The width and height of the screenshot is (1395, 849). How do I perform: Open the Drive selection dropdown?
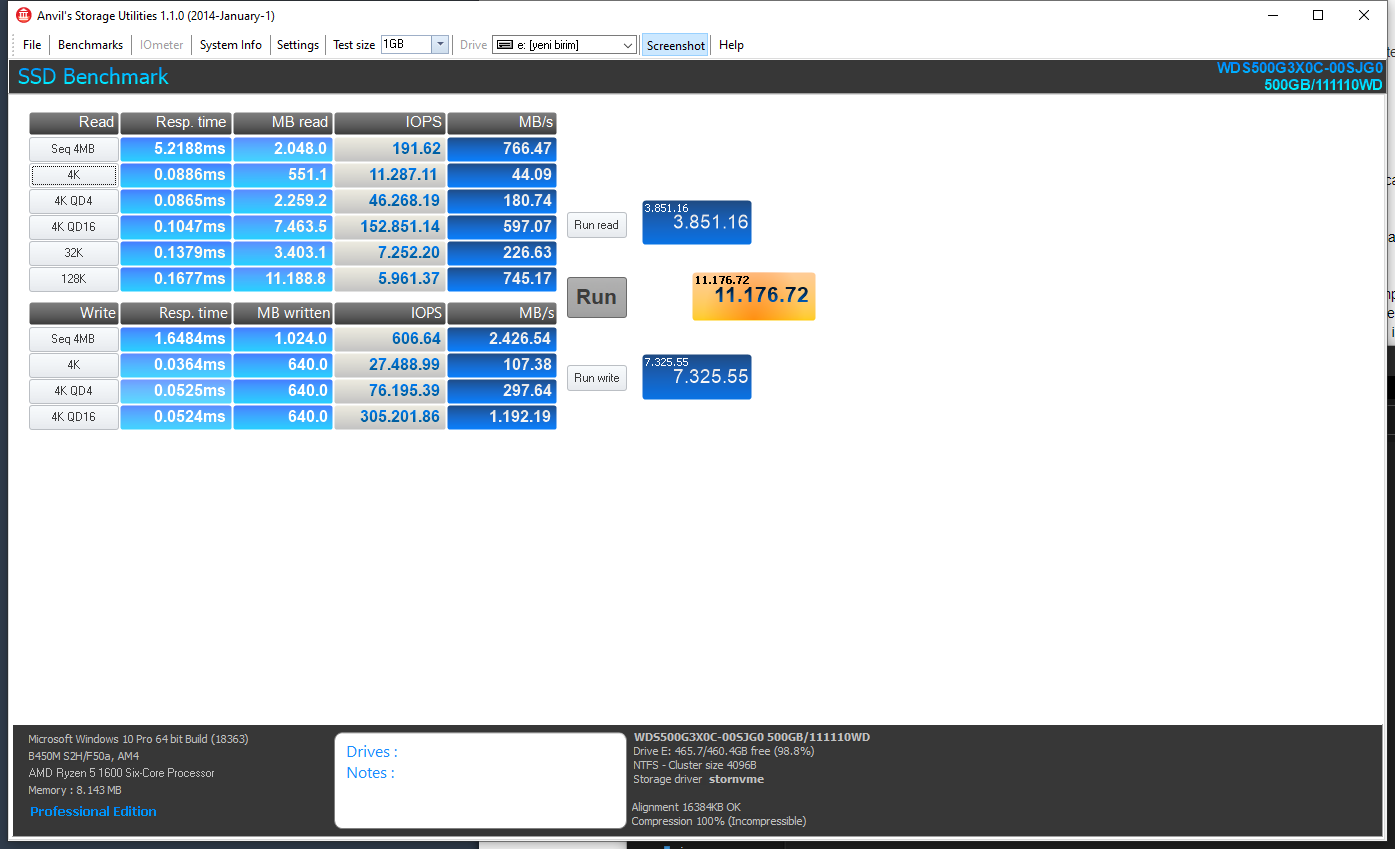coord(564,45)
